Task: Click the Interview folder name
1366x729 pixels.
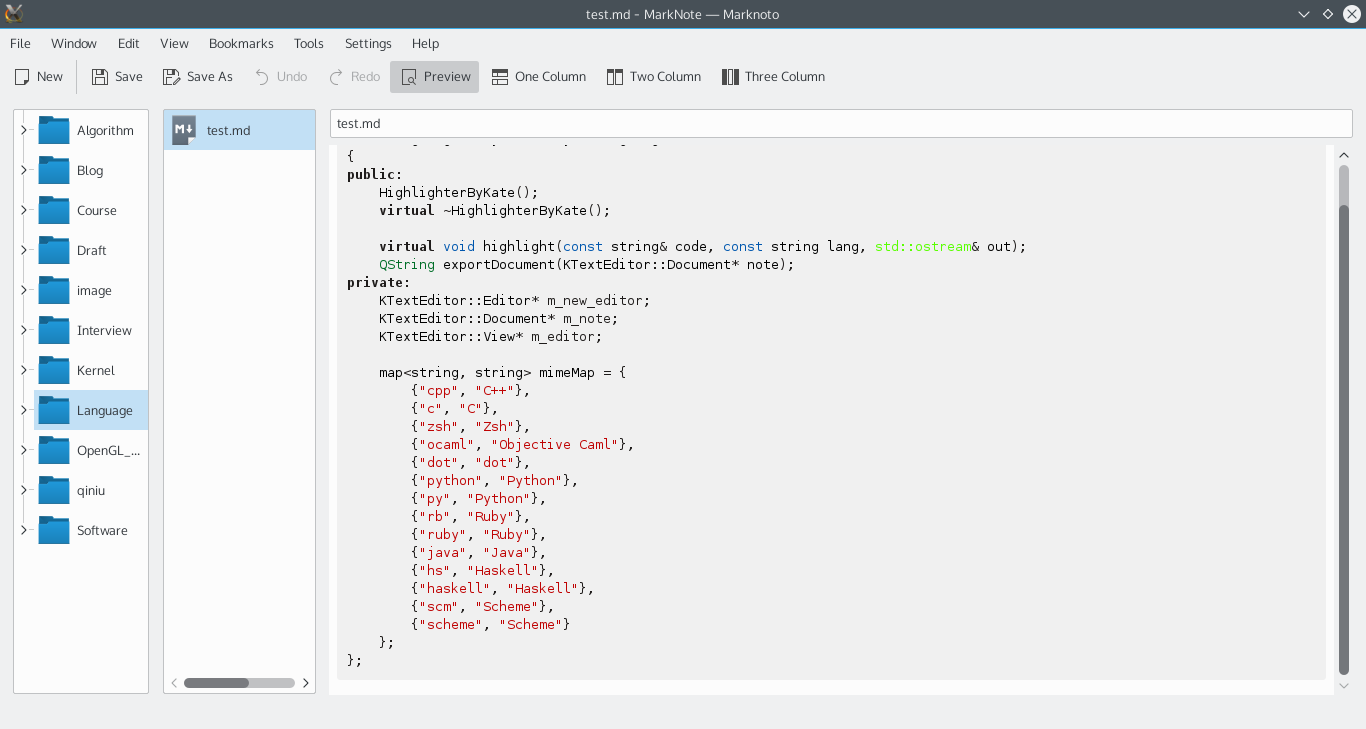Action: click(x=104, y=330)
